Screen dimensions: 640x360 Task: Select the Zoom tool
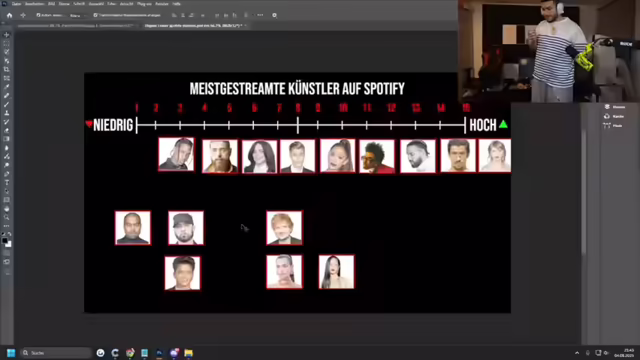pyautogui.click(x=7, y=217)
